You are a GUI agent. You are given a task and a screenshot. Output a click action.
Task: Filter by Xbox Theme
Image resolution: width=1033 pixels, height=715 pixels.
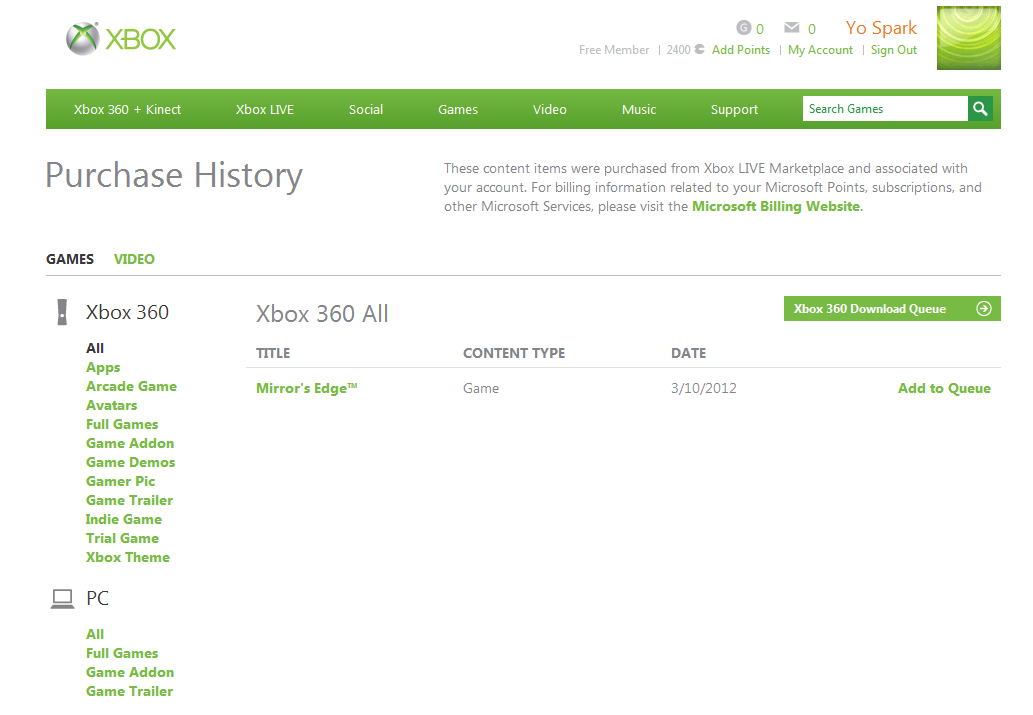click(128, 558)
